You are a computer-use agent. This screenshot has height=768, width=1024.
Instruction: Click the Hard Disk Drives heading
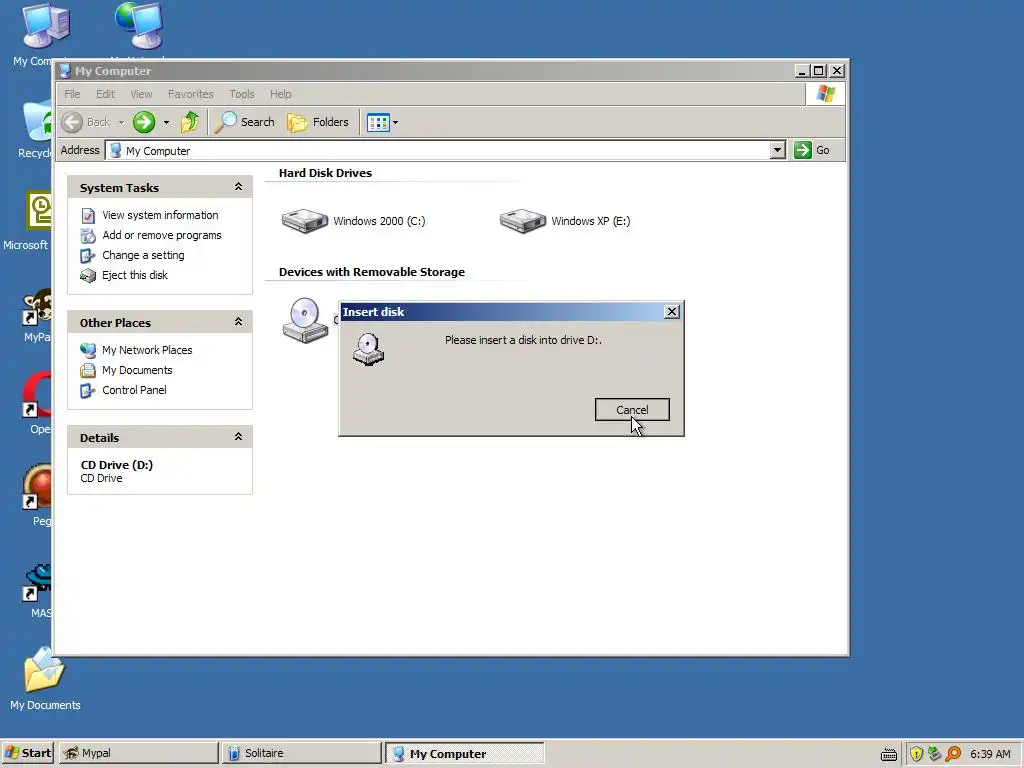tap(325, 173)
